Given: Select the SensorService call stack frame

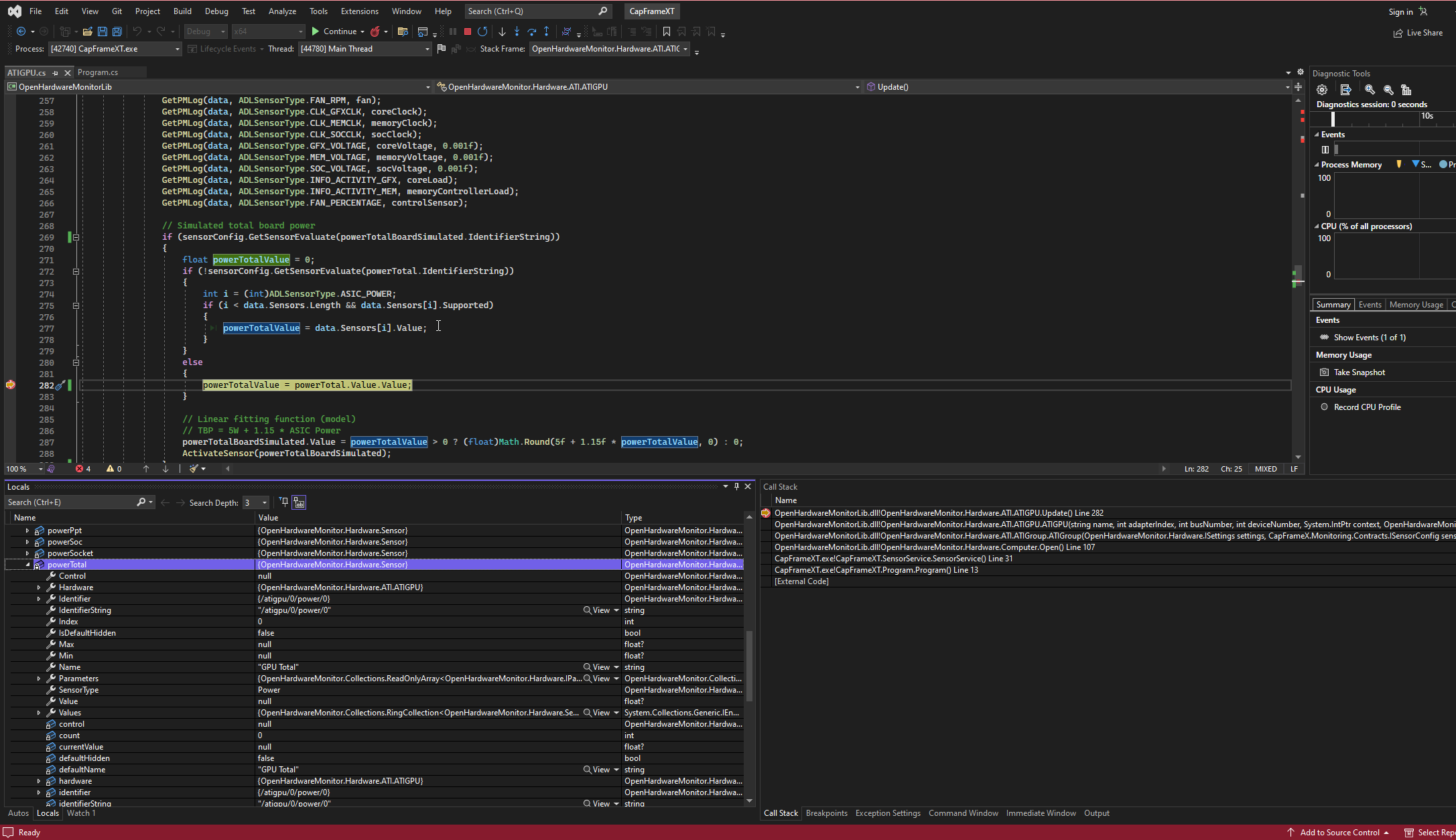Looking at the screenshot, I should click(x=893, y=559).
